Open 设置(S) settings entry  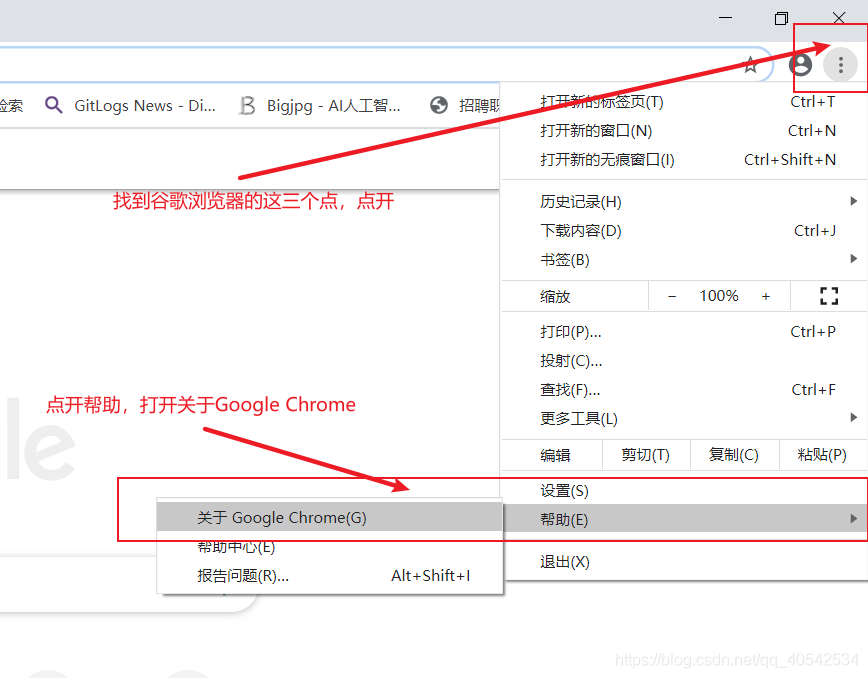(x=684, y=491)
